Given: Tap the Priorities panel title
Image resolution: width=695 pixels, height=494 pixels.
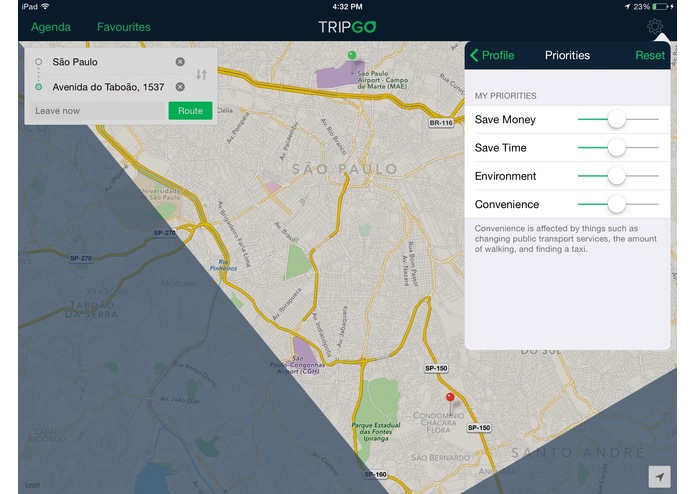Looking at the screenshot, I should pos(567,55).
